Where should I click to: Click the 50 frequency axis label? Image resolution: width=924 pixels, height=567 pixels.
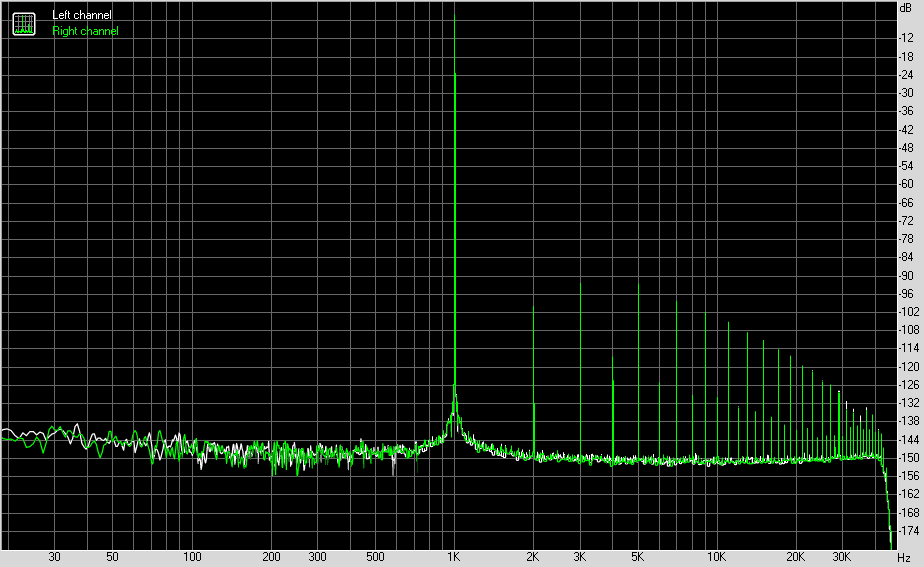(112, 557)
